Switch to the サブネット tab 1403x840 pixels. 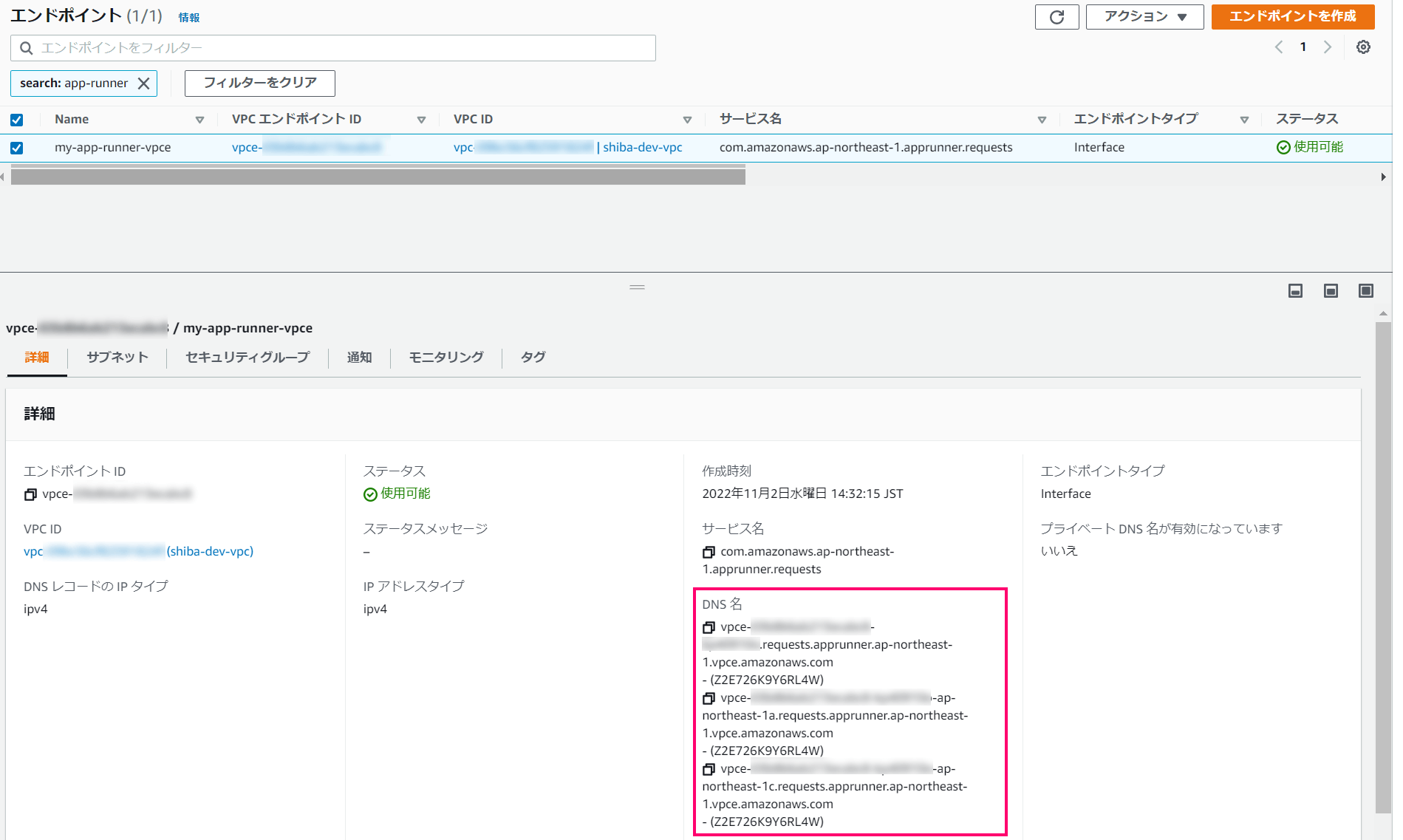117,358
